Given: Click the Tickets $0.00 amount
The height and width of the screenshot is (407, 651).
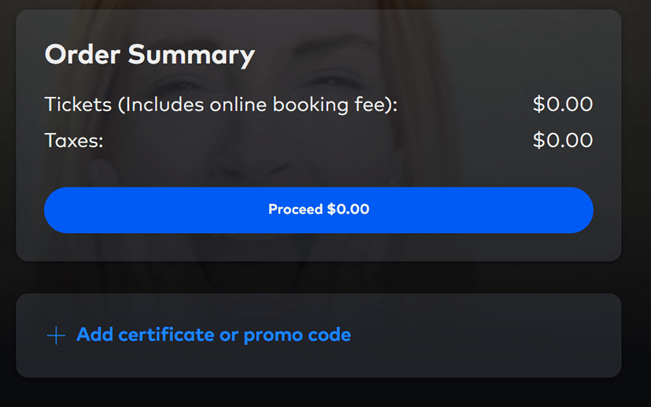Looking at the screenshot, I should [563, 104].
